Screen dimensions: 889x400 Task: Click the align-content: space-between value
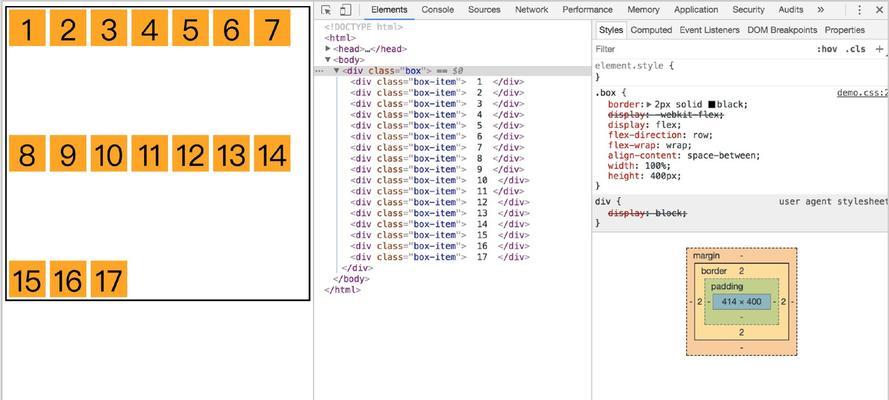[x=722, y=156]
